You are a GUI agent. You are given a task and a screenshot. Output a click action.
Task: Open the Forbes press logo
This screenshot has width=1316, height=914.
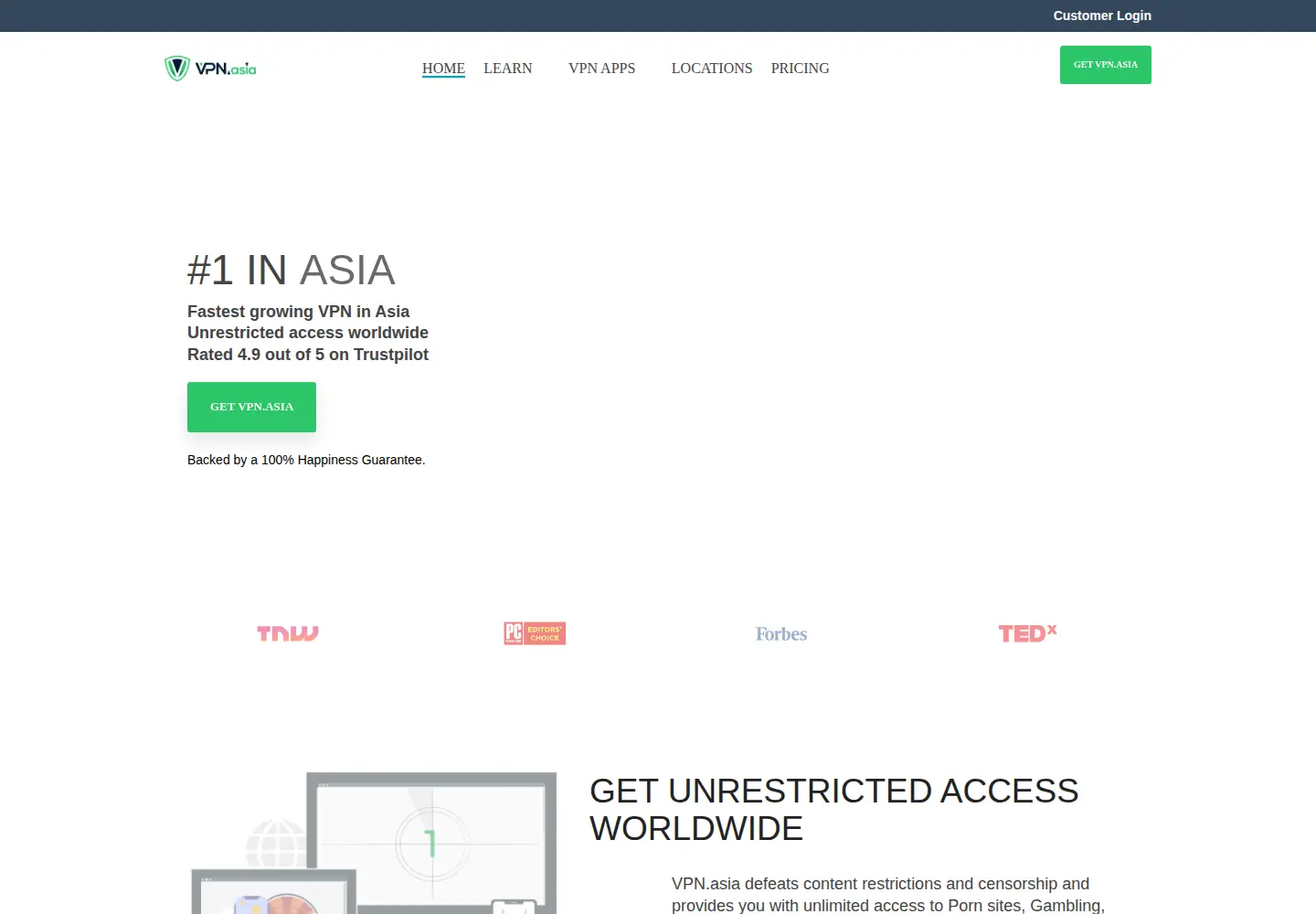[x=781, y=633]
